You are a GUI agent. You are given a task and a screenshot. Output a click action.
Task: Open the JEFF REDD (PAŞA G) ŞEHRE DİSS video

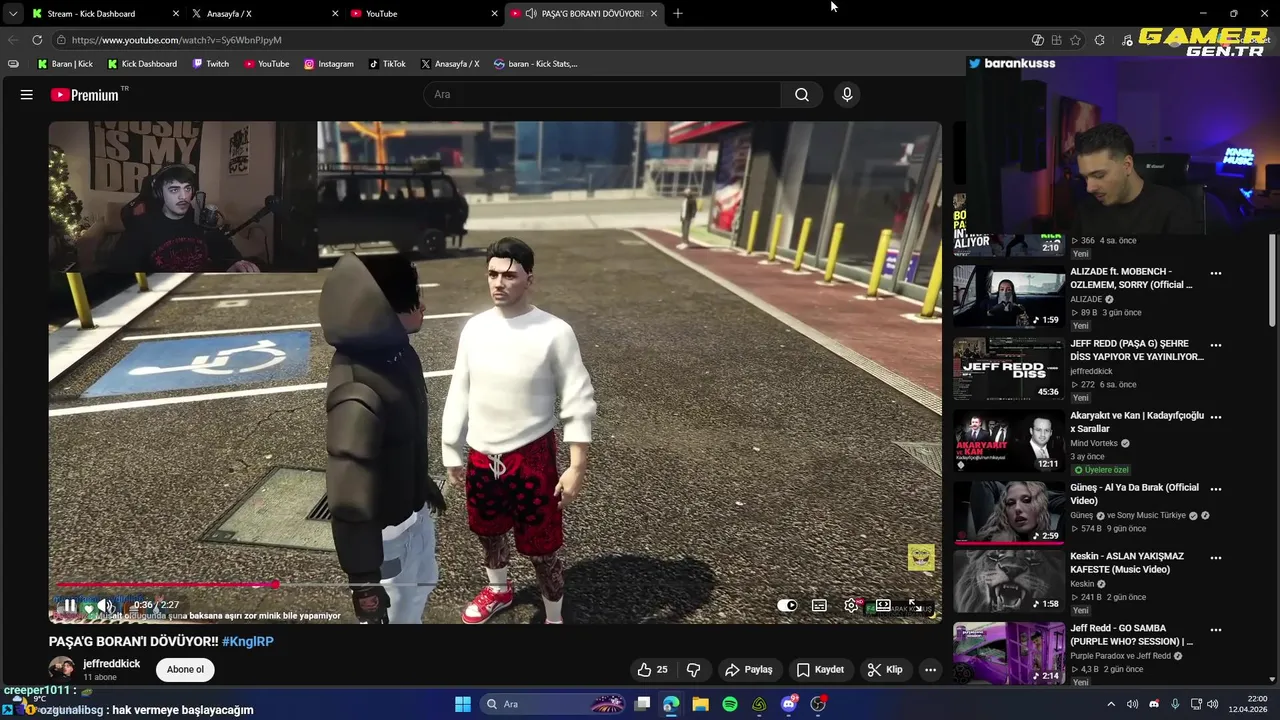point(1008,368)
